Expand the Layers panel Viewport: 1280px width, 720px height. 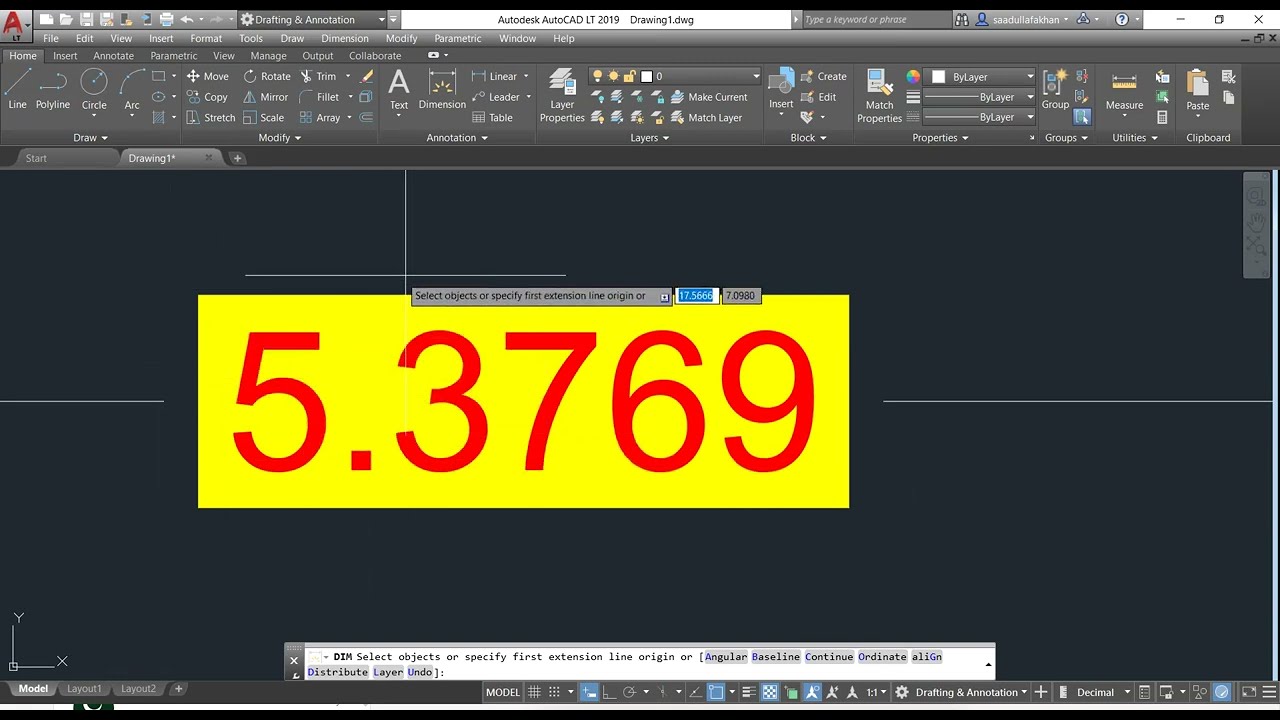650,138
